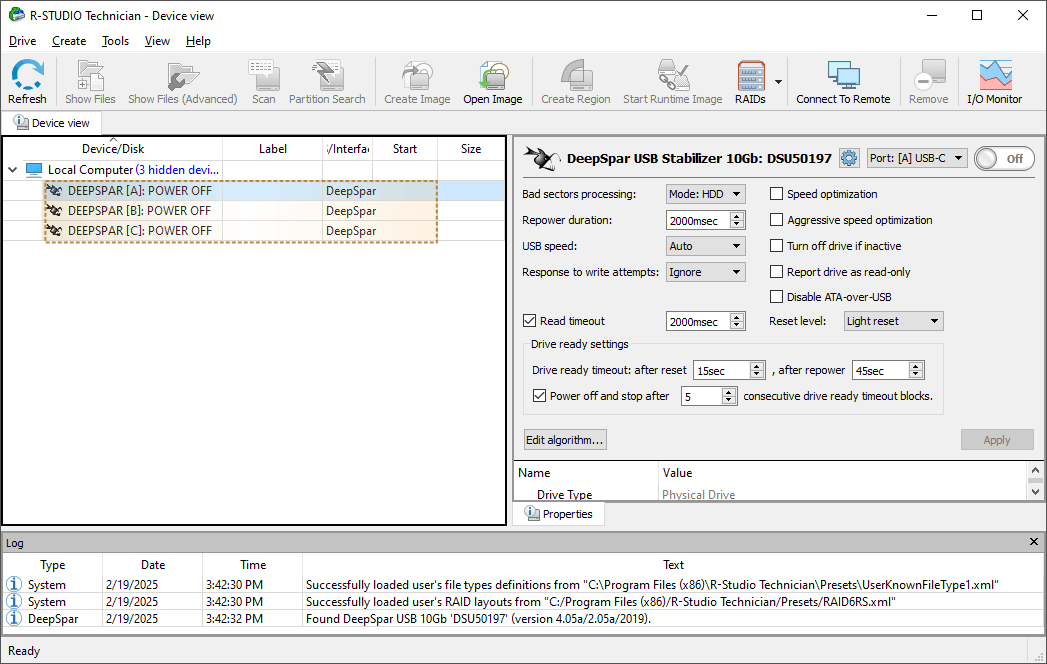
Task: Enable Speed optimization checkbox
Action: click(x=777, y=194)
